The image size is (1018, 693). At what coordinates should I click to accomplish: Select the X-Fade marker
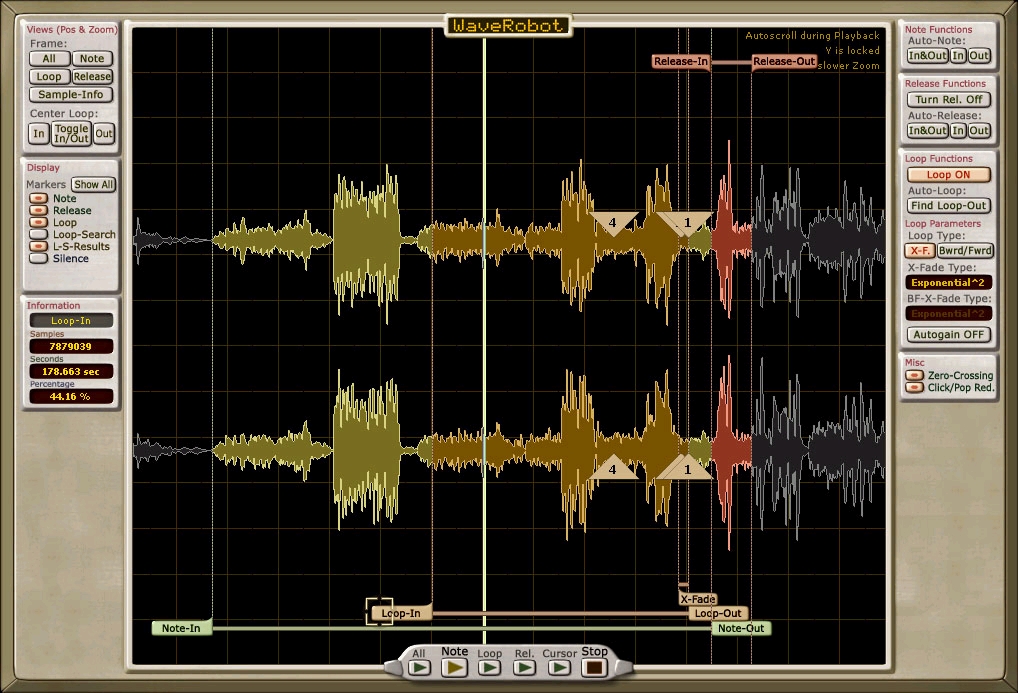coord(698,599)
